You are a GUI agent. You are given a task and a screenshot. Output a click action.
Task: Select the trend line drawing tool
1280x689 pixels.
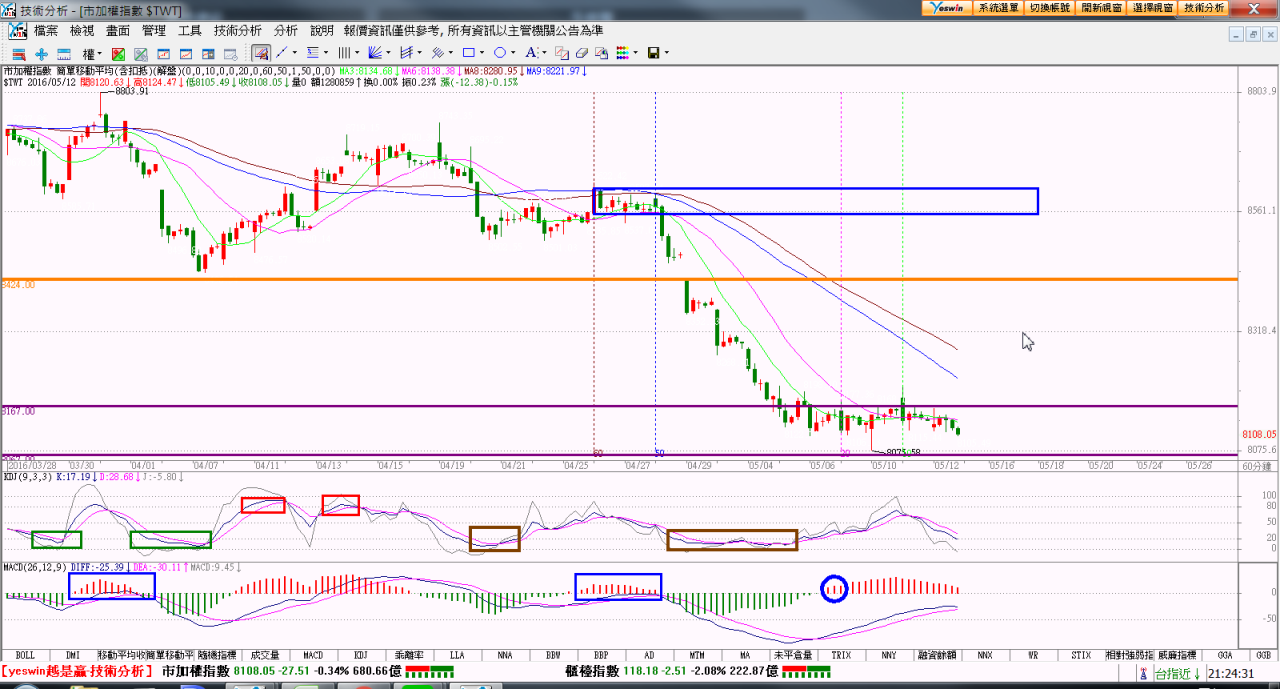coord(282,53)
